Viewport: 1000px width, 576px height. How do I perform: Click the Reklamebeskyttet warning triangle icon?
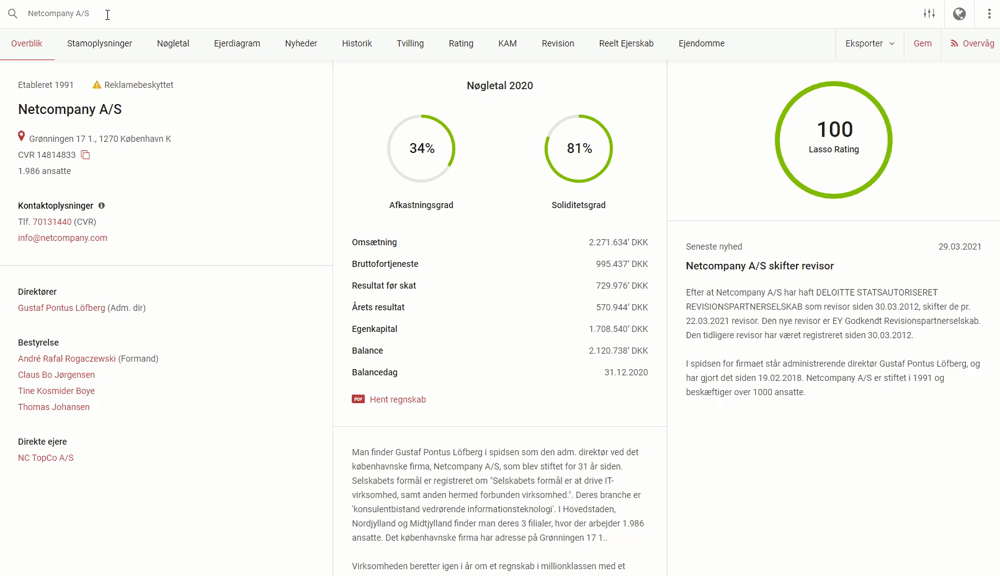click(x=97, y=85)
